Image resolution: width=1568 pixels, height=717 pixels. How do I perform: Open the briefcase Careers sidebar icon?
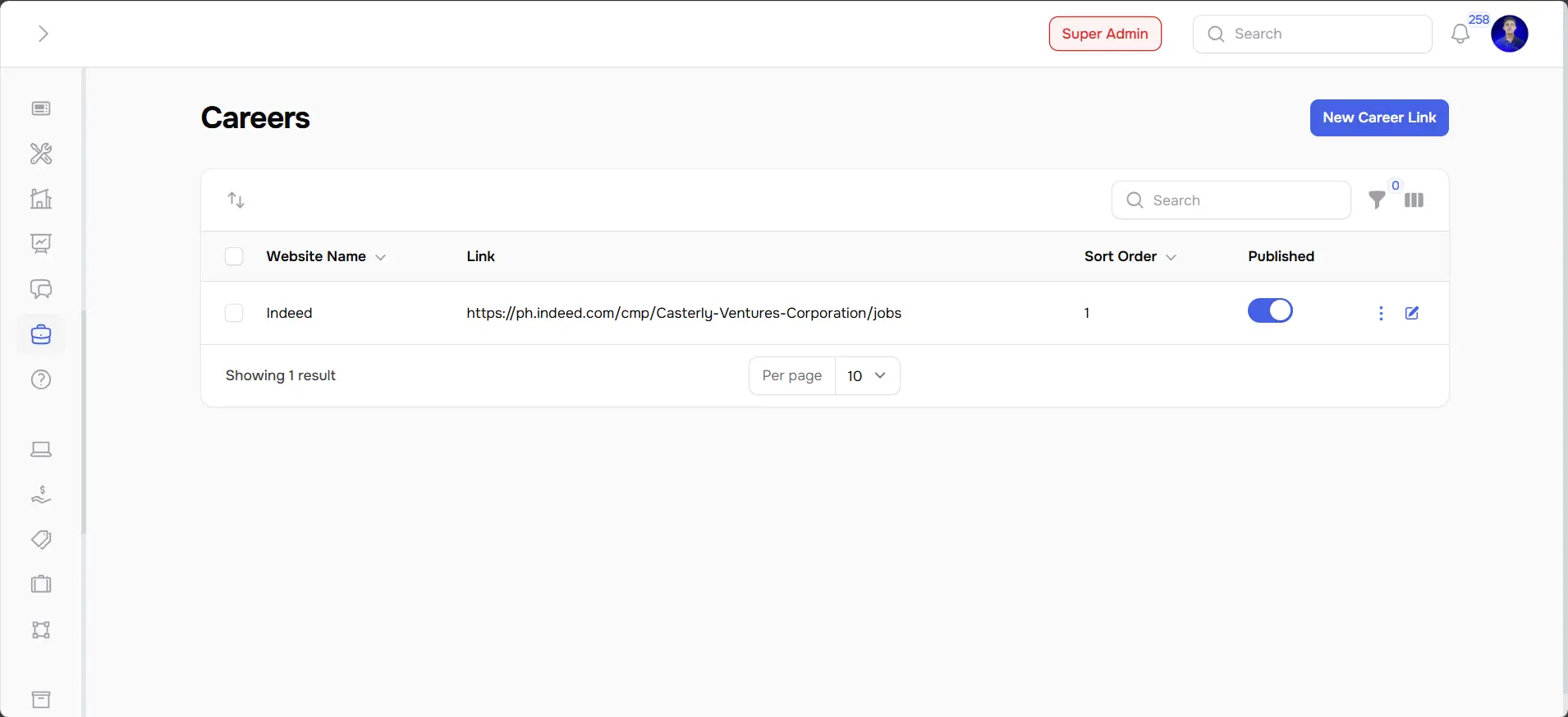(x=41, y=334)
